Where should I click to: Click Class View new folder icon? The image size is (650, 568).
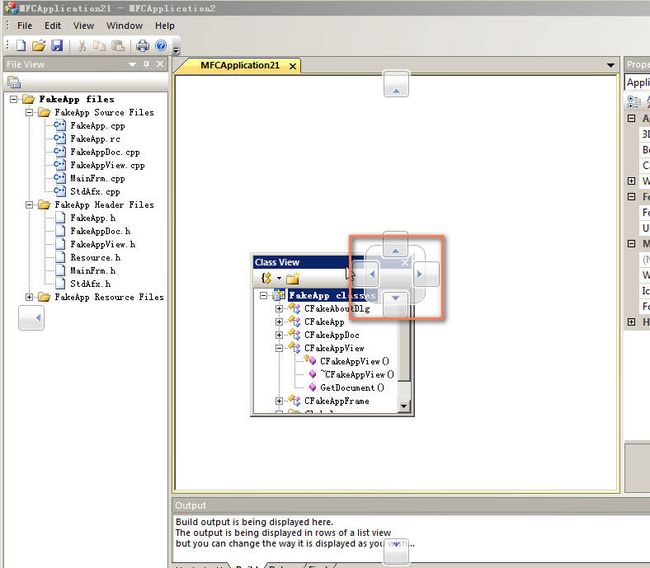(292, 279)
